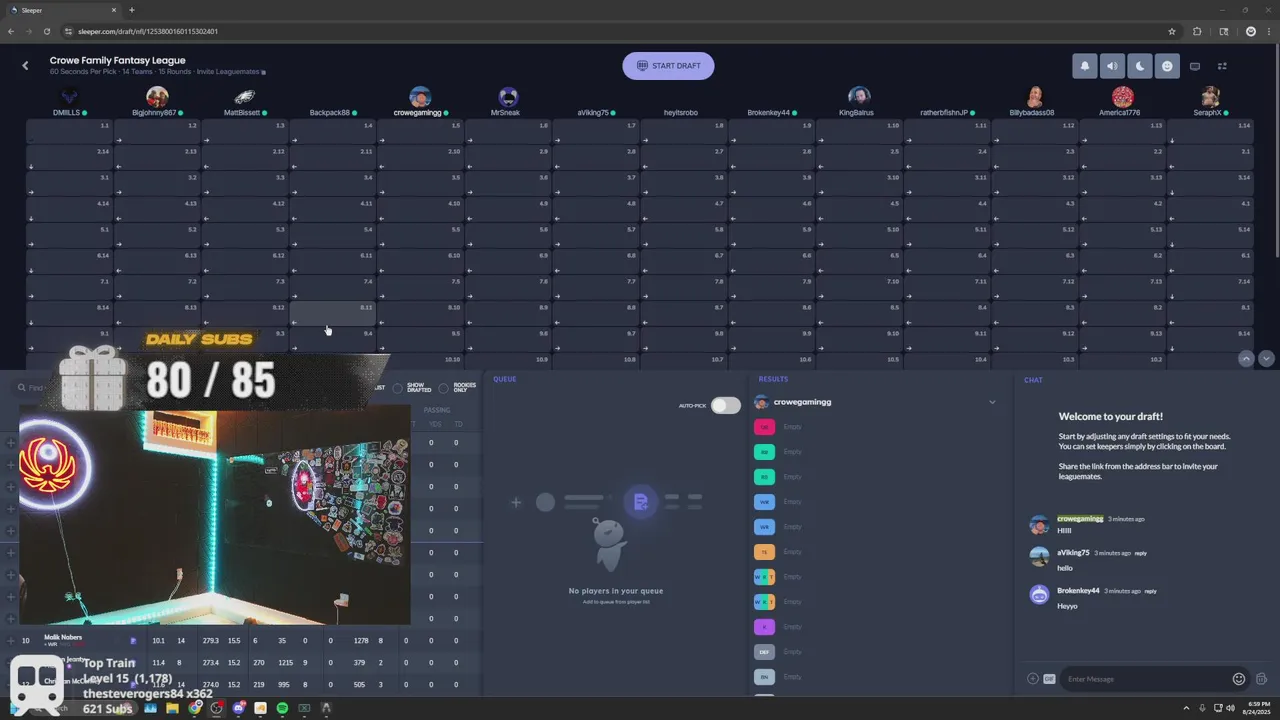Screen dimensions: 1280x720
Task: Click the START DRAFT button
Action: click(x=668, y=66)
